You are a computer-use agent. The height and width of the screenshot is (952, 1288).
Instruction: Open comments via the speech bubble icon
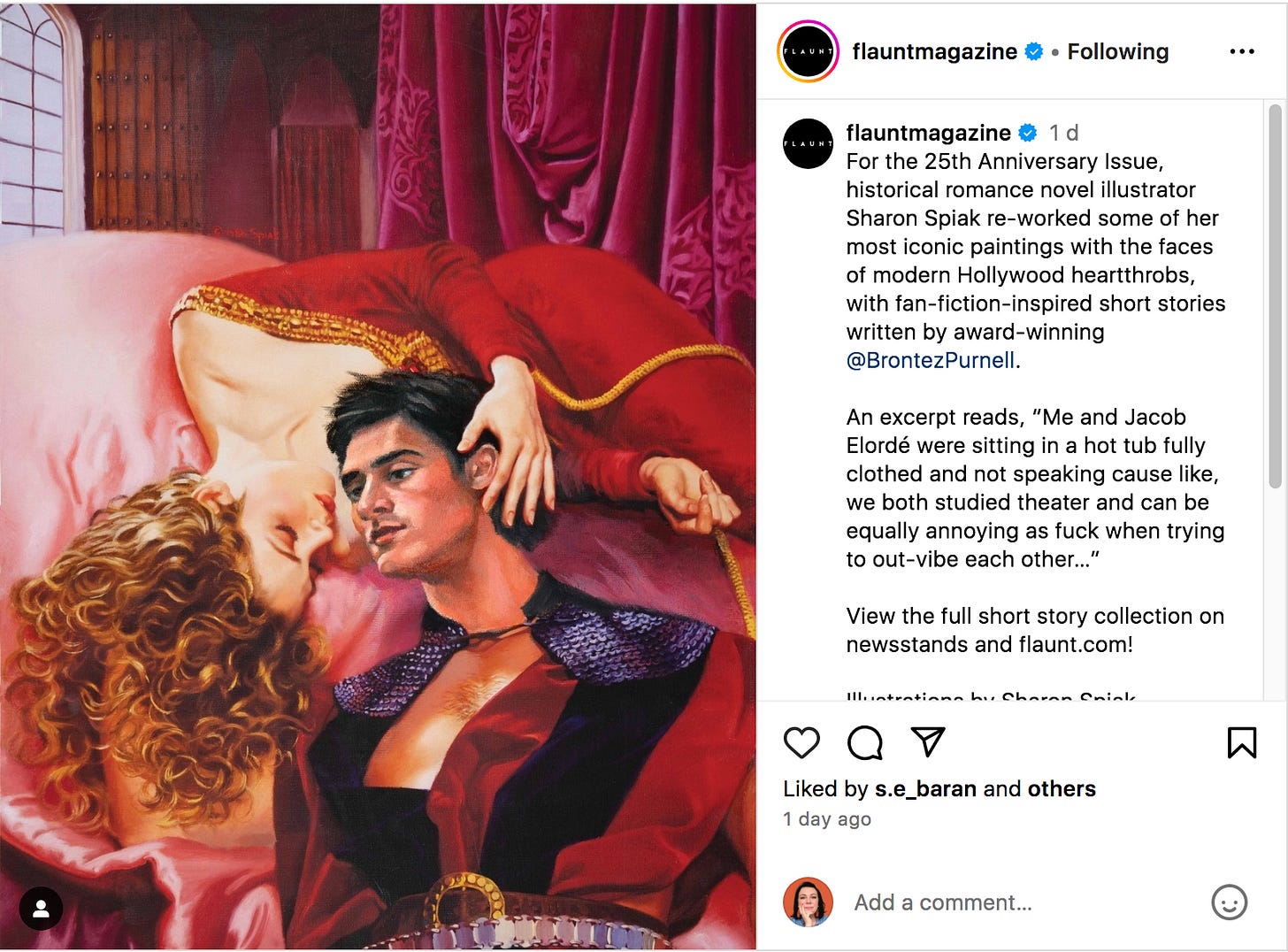(x=864, y=743)
